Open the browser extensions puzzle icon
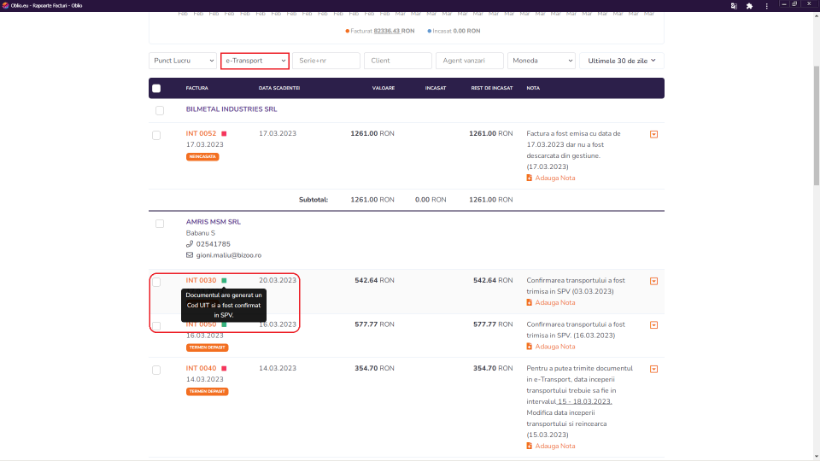The height and width of the screenshot is (461, 820). (x=749, y=6)
